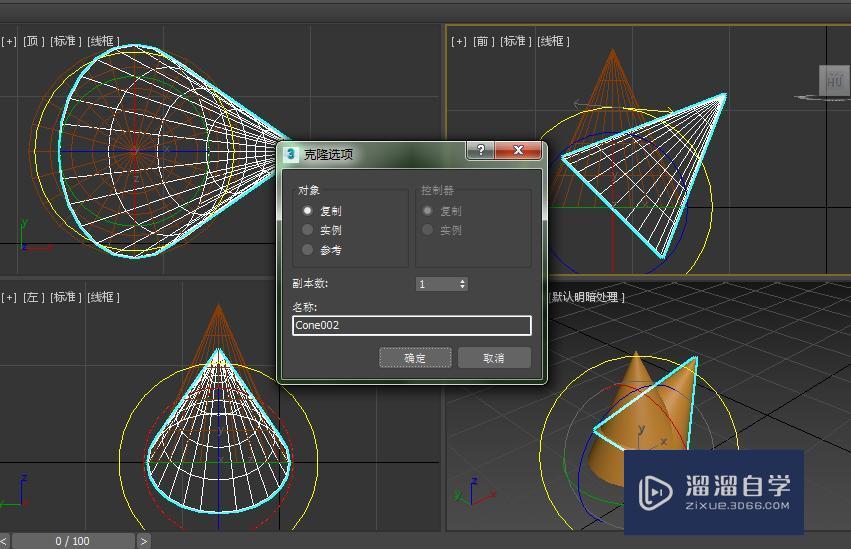Open the left viewport [左] view menu
851x549 pixels.
pos(33,297)
